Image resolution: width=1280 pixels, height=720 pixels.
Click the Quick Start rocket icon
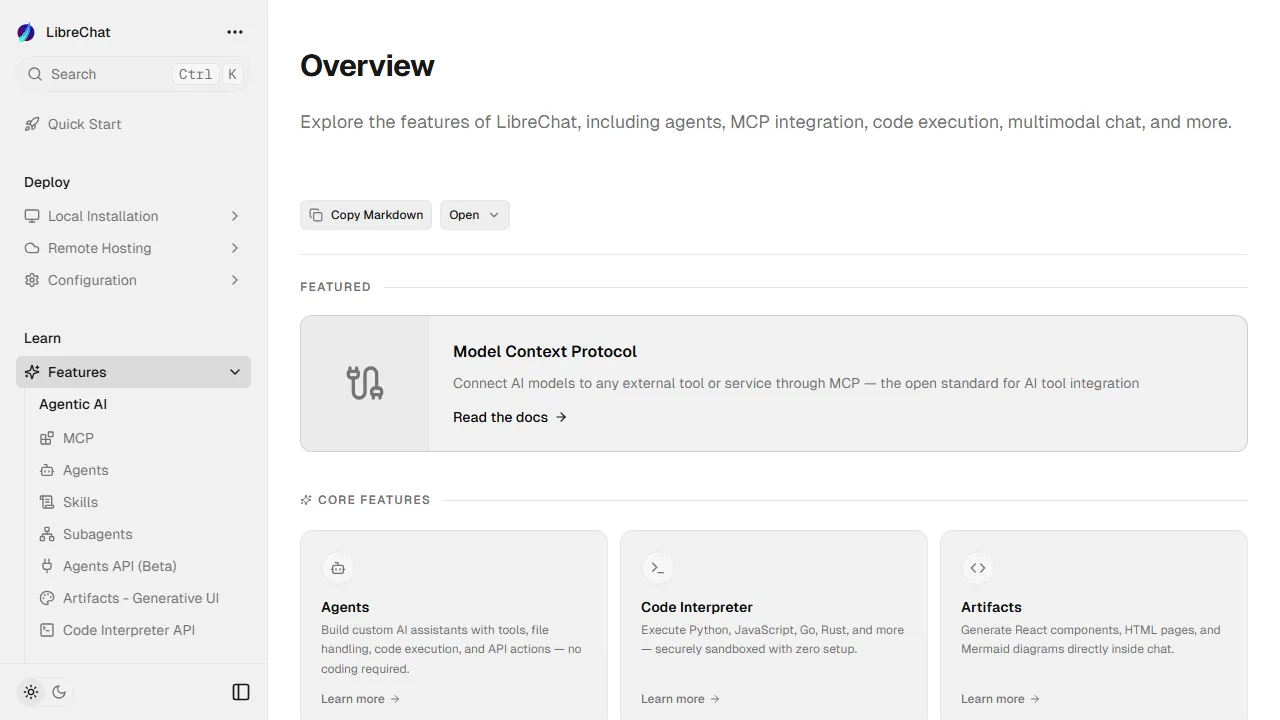point(32,124)
